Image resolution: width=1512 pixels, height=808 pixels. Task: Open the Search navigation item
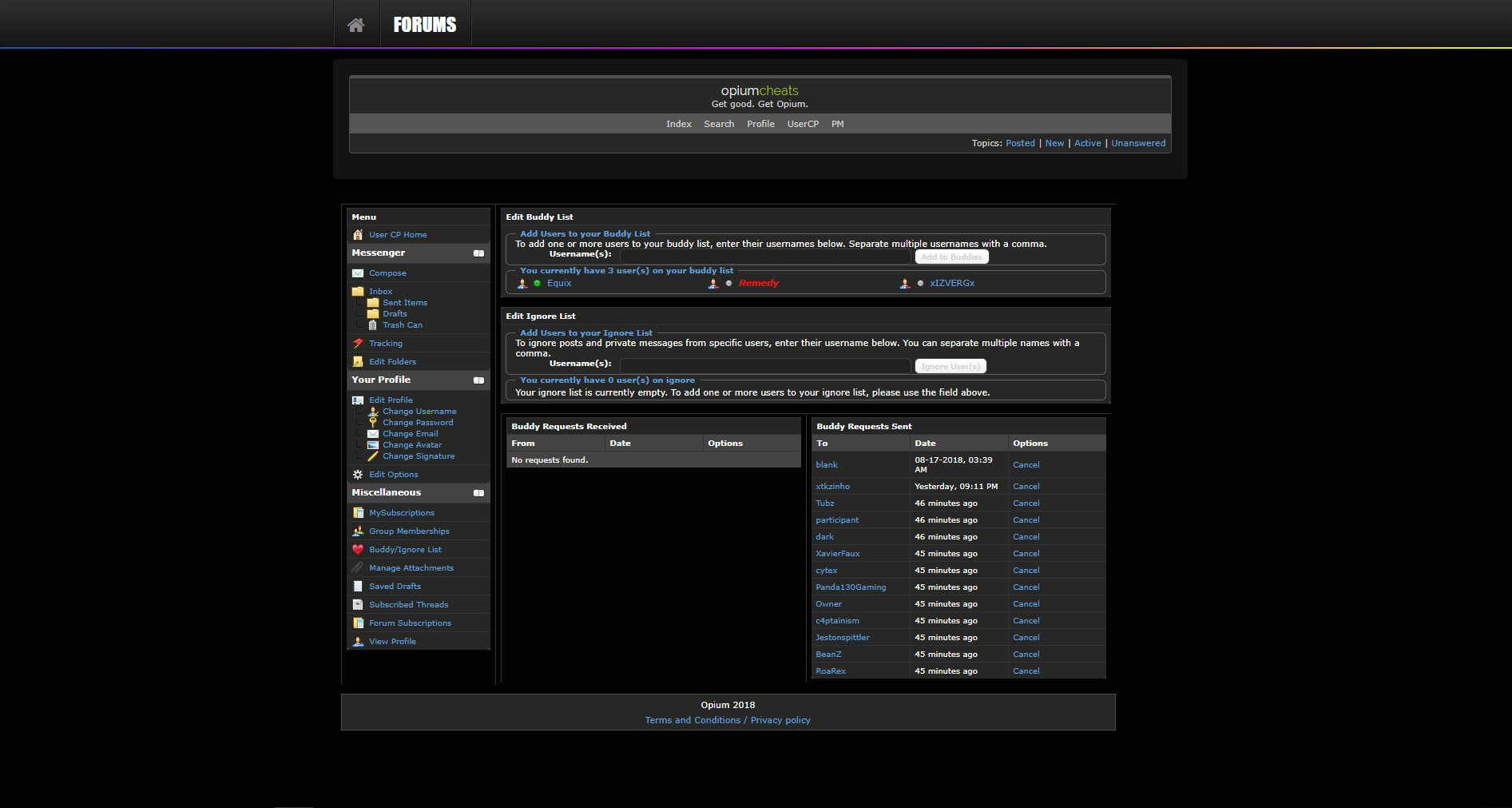click(719, 124)
